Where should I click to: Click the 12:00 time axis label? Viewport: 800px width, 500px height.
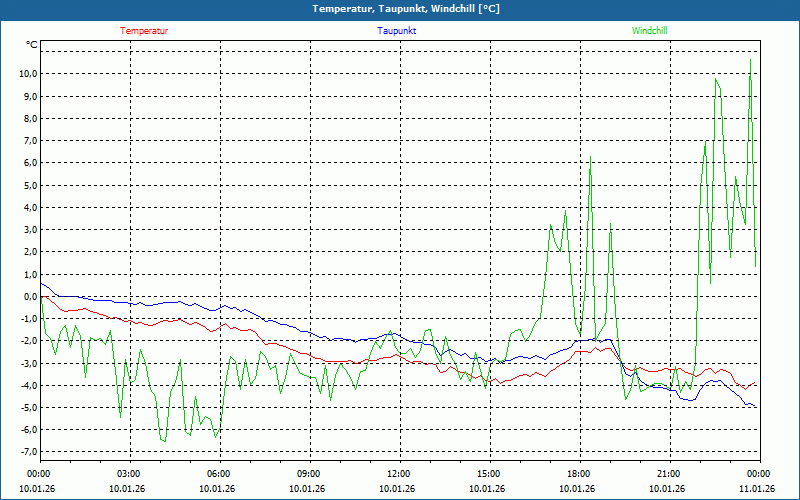pos(399,473)
